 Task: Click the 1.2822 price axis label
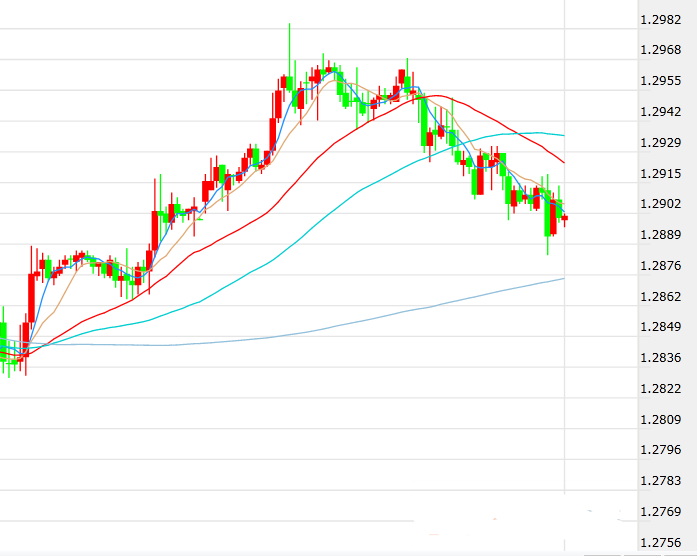[660, 389]
